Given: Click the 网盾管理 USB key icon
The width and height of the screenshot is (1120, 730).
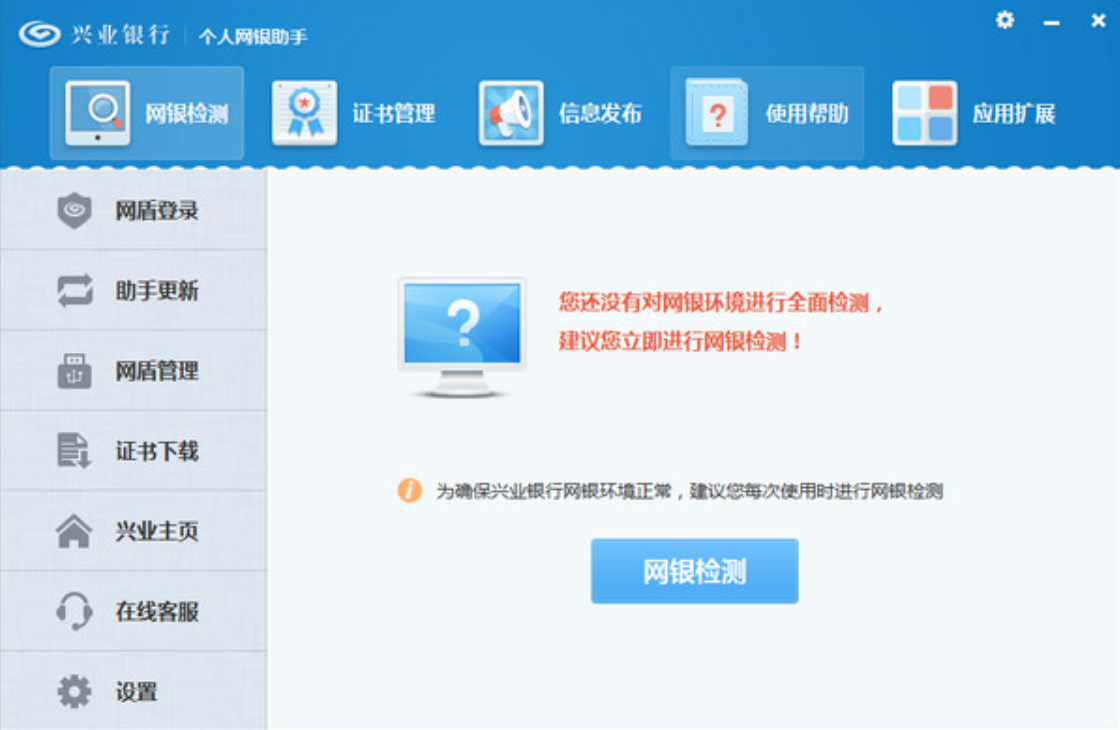Looking at the screenshot, I should click(74, 371).
